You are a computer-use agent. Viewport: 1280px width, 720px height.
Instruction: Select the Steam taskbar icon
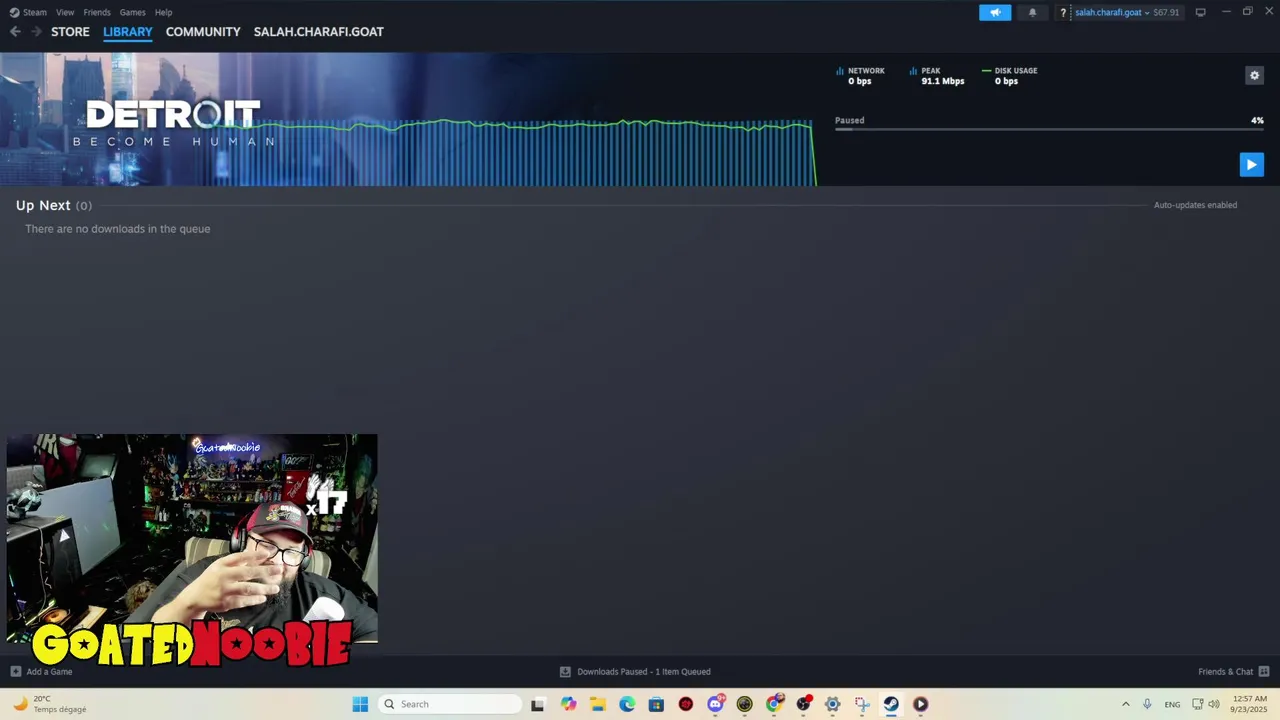click(x=891, y=704)
